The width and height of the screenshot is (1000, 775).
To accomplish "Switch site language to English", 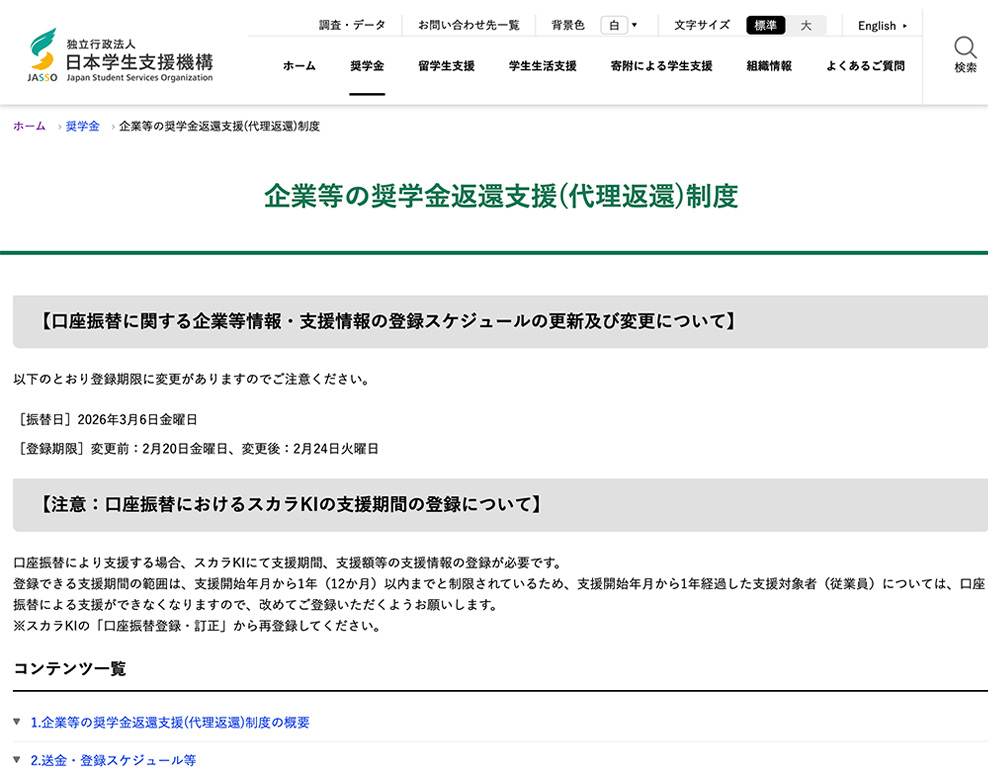I will tap(876, 26).
